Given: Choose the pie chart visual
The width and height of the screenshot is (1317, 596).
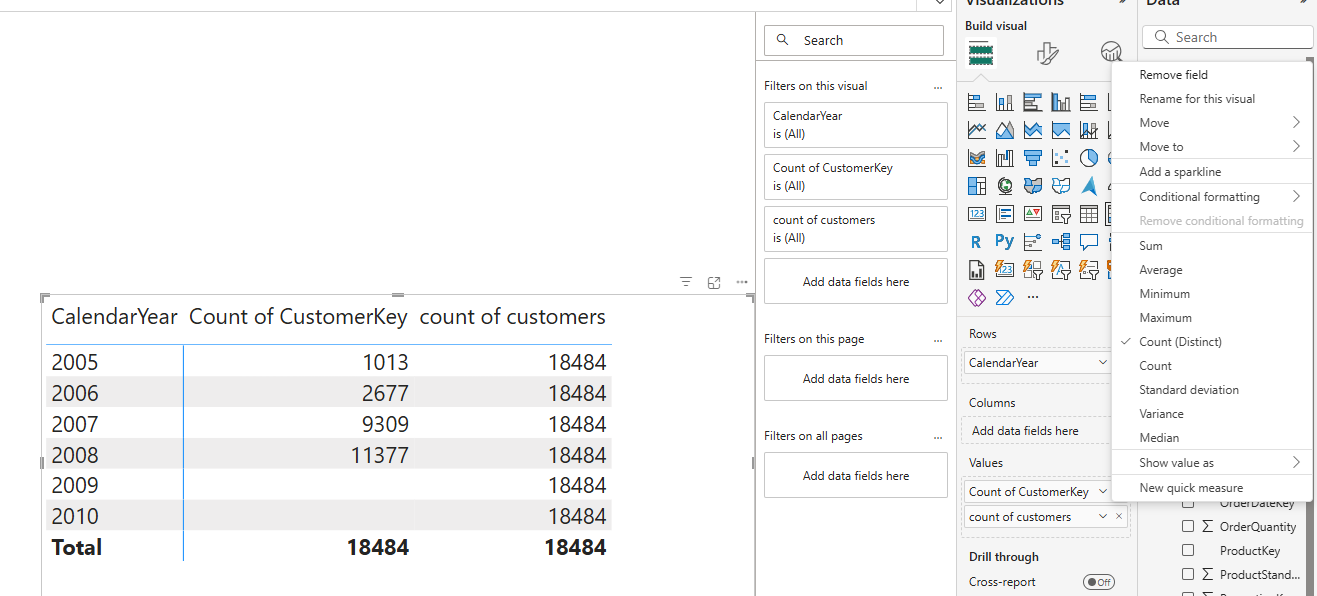Looking at the screenshot, I should point(1089,158).
